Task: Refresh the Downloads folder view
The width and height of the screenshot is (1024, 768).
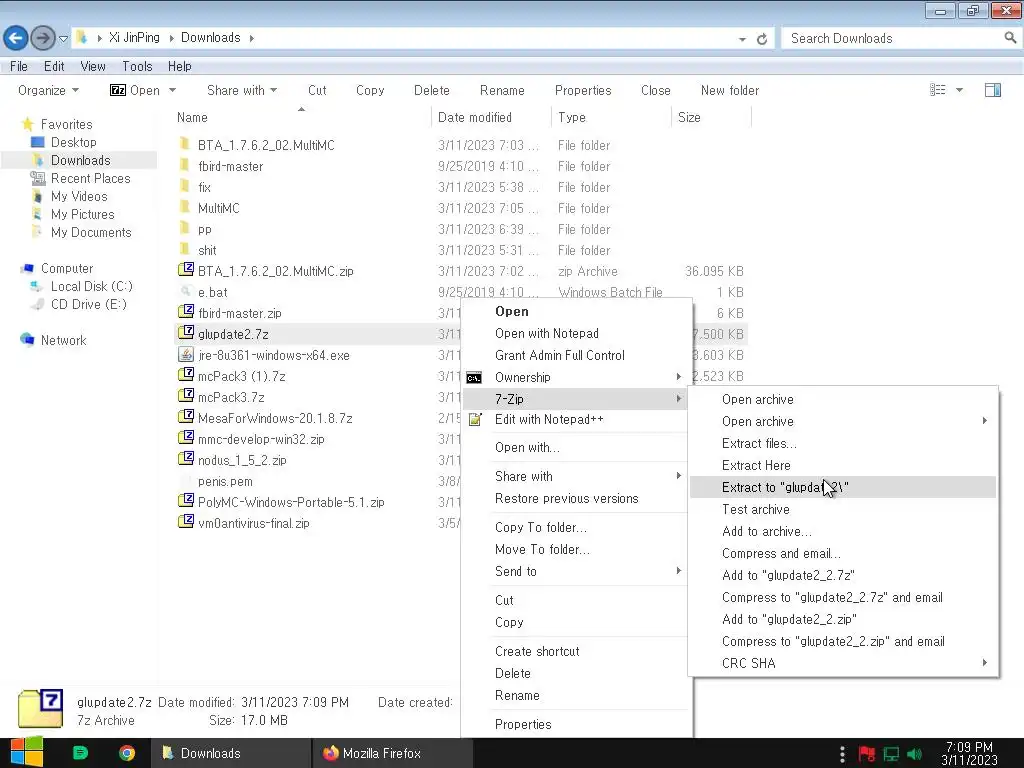Action: (x=761, y=39)
